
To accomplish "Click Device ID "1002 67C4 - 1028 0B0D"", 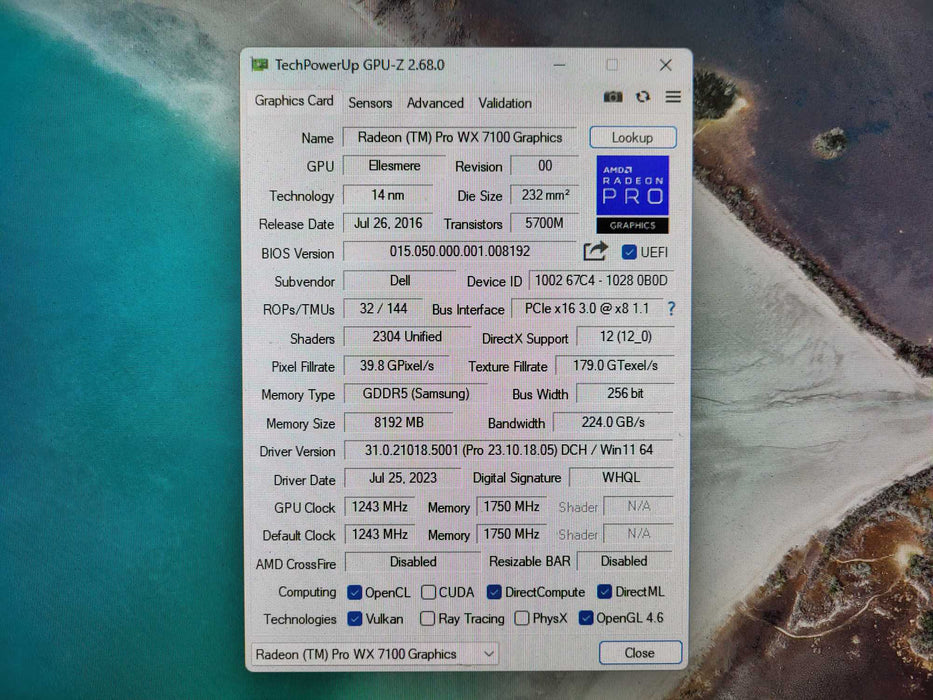I will [601, 280].
